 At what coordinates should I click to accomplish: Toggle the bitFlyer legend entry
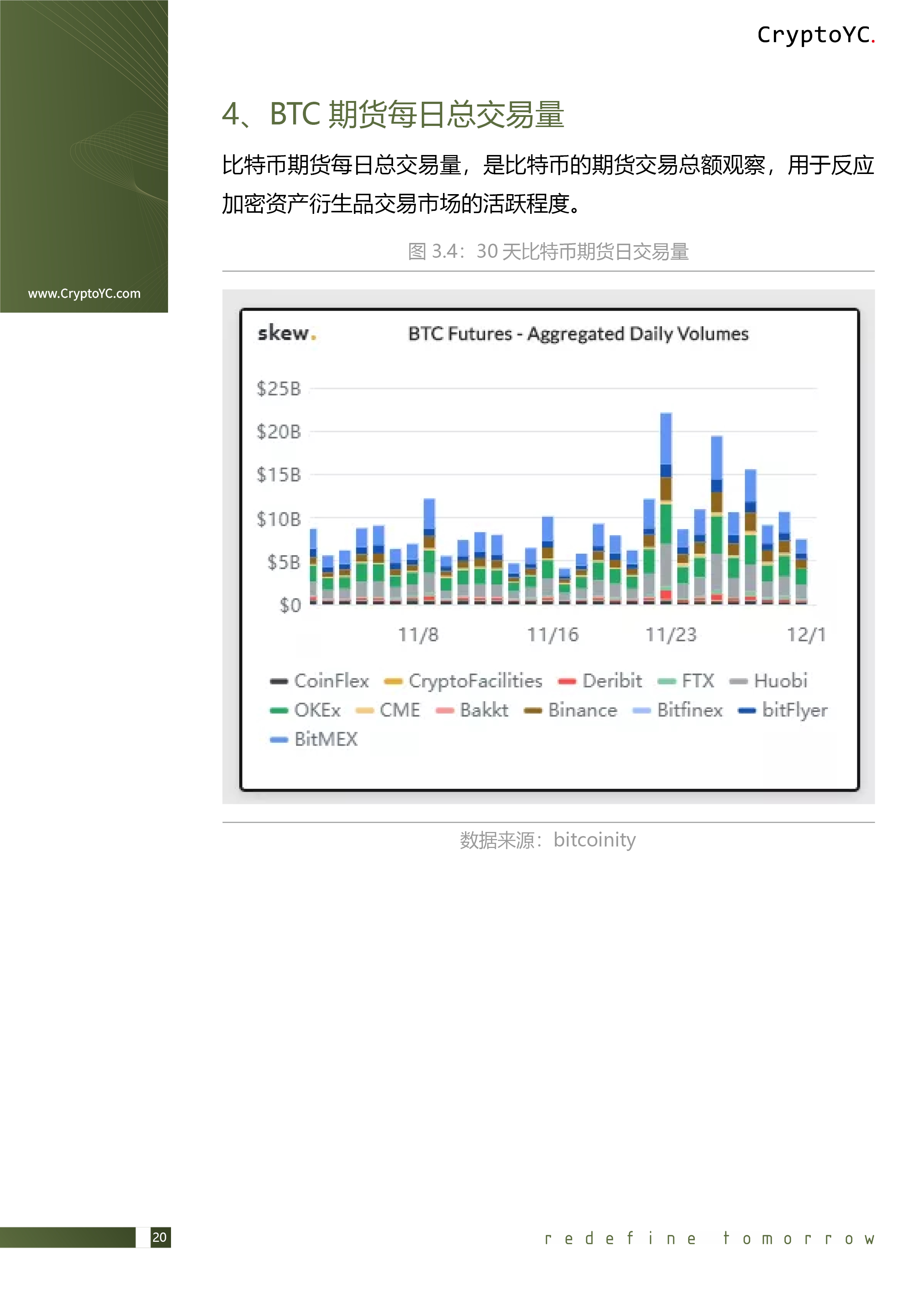tap(783, 711)
